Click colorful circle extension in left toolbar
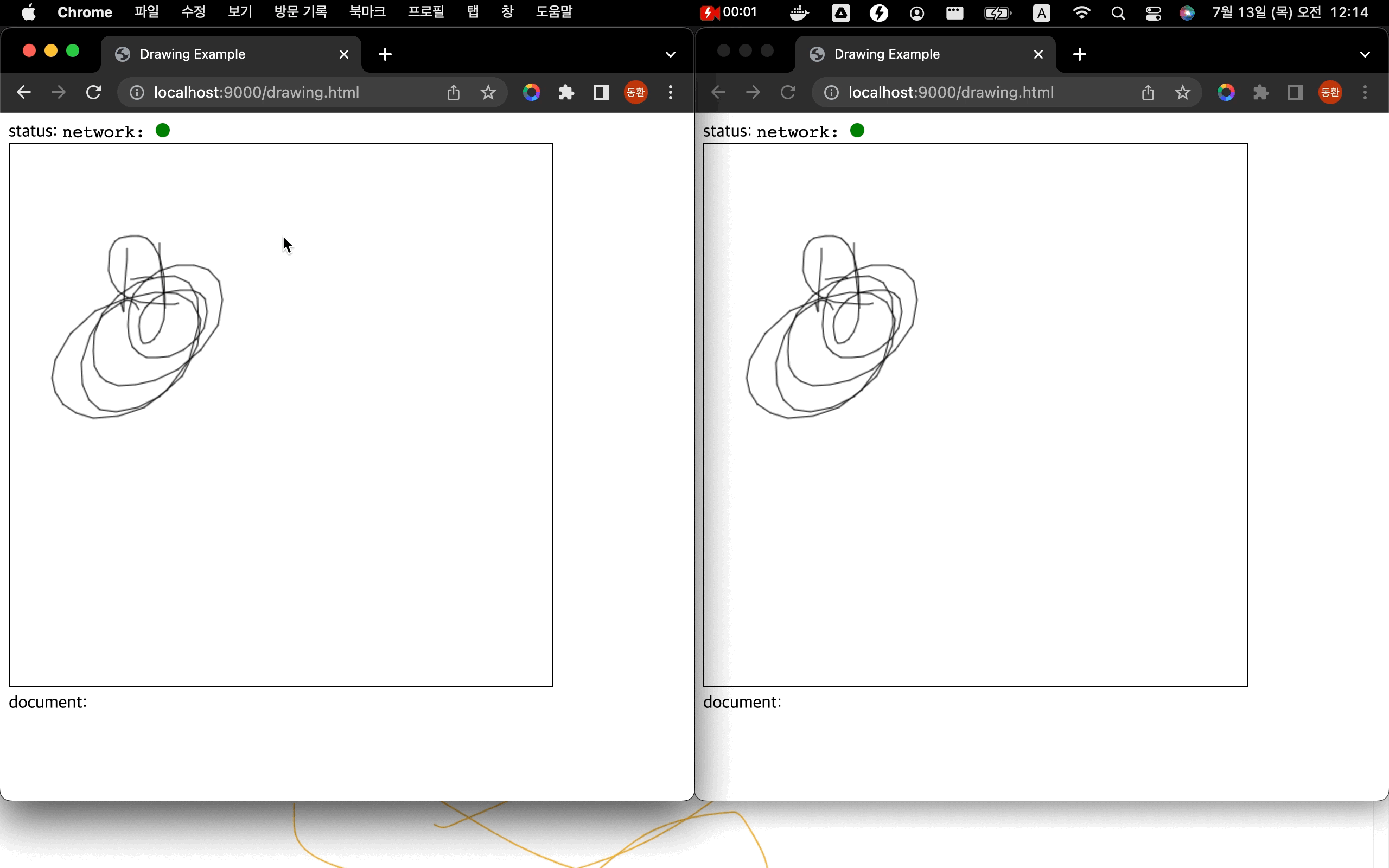The width and height of the screenshot is (1389, 868). coord(532,92)
